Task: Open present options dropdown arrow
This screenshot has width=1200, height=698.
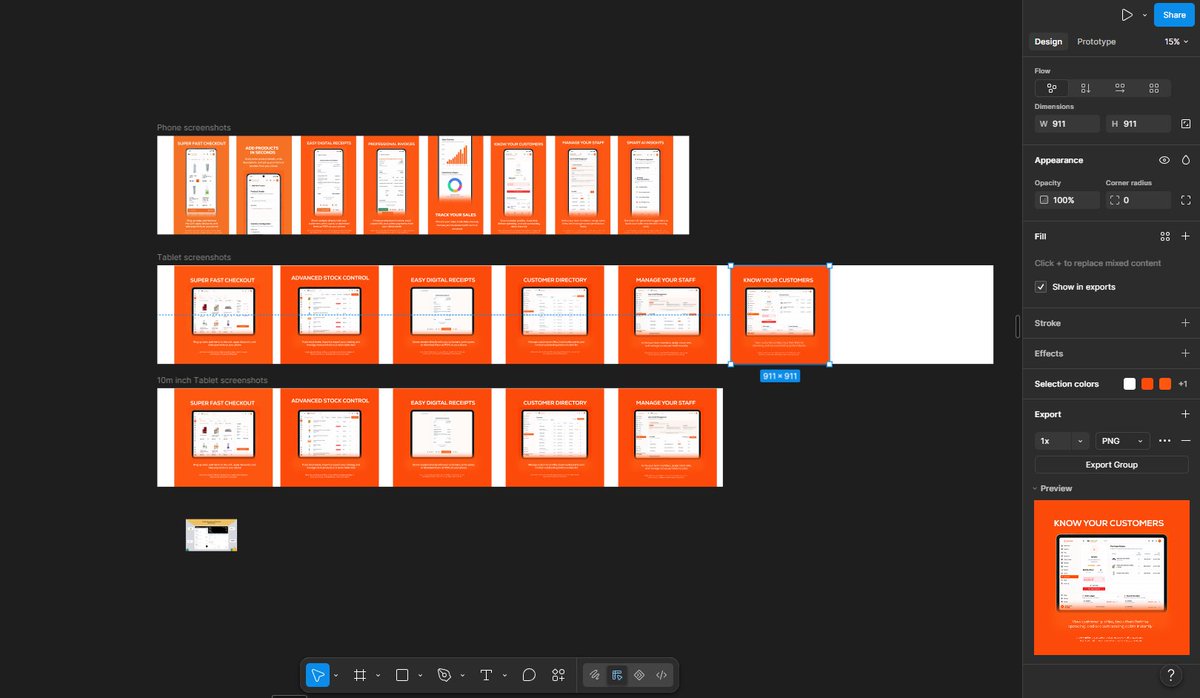Action: [x=1144, y=16]
